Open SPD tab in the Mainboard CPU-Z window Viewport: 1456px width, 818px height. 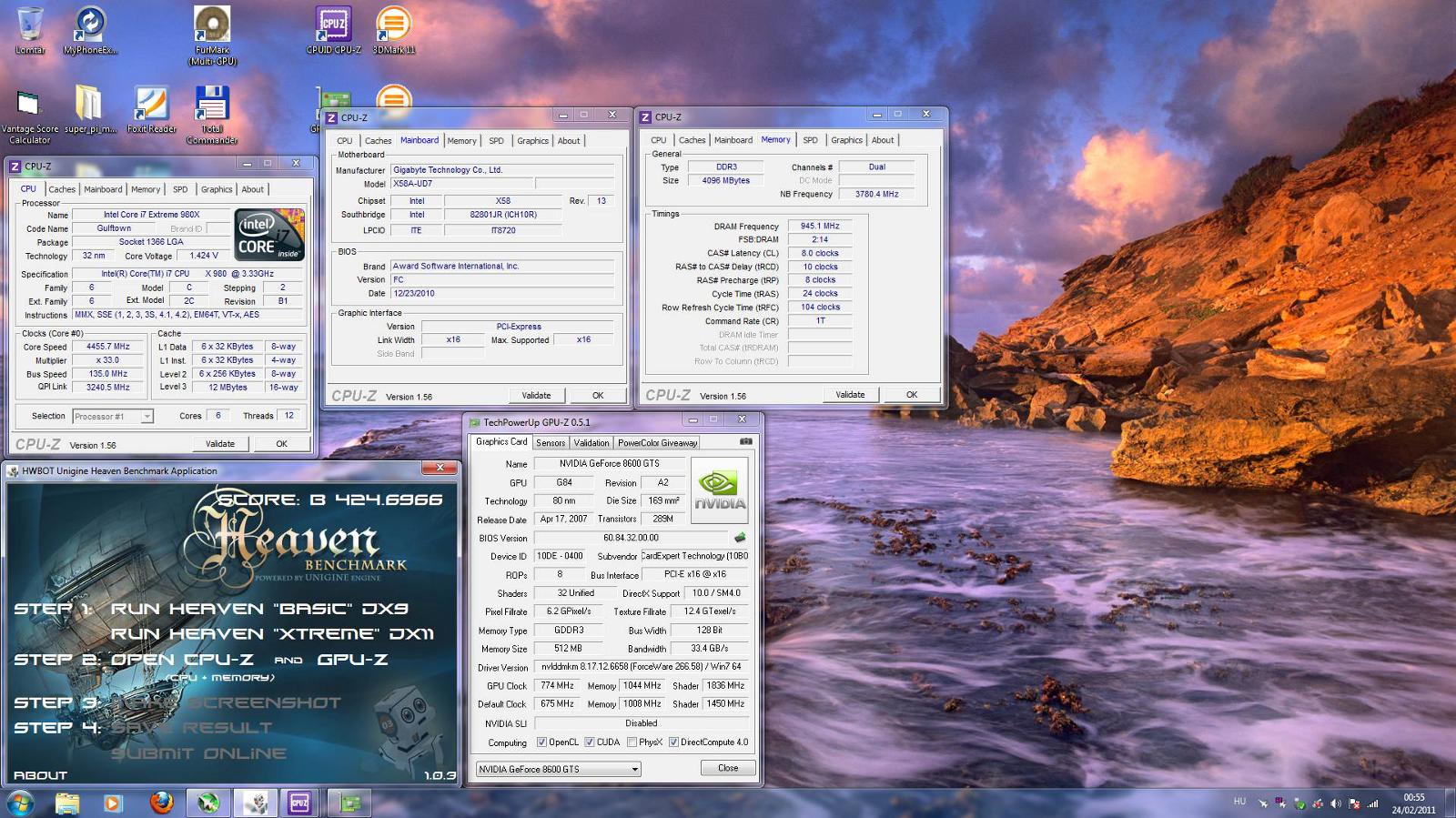pyautogui.click(x=496, y=141)
